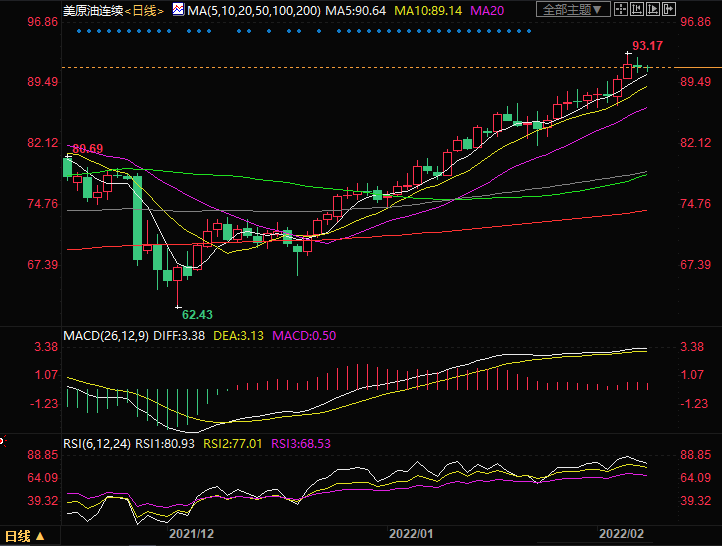Click the red marker icon at left edge

[3, 439]
